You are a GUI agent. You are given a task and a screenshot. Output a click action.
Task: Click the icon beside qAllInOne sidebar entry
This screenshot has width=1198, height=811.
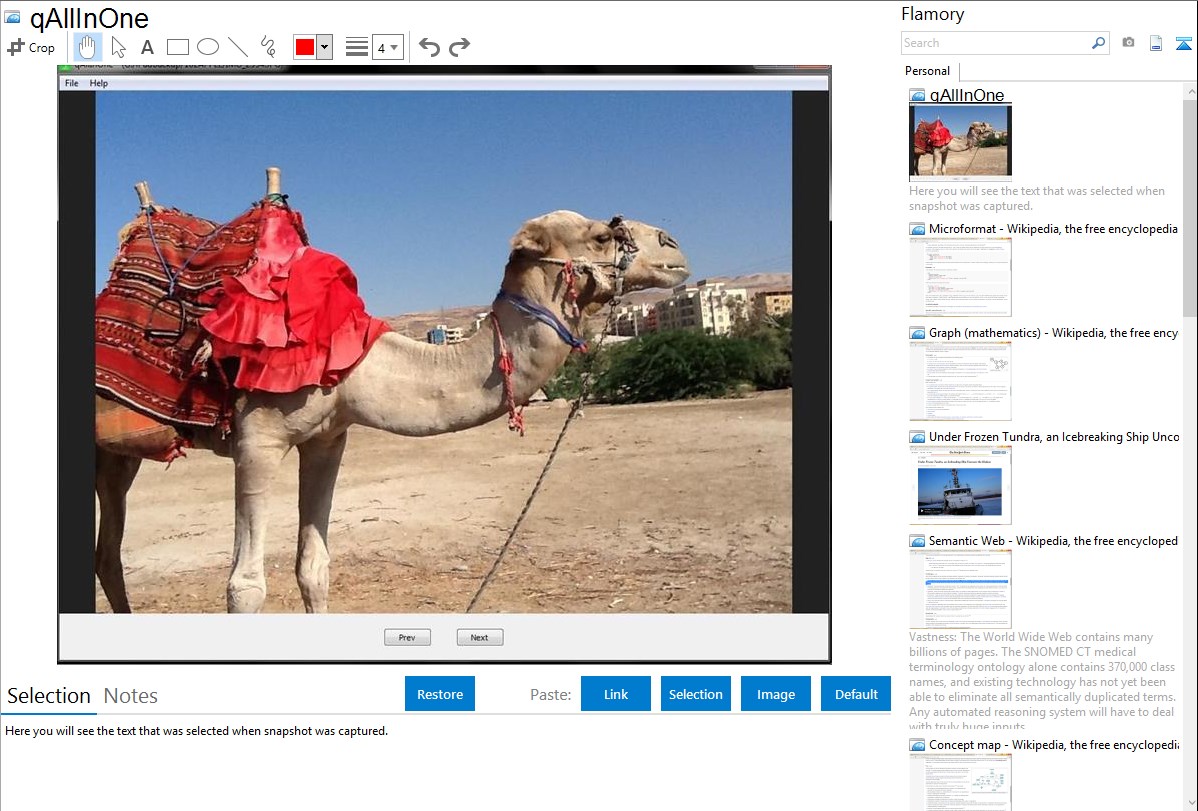tap(917, 95)
